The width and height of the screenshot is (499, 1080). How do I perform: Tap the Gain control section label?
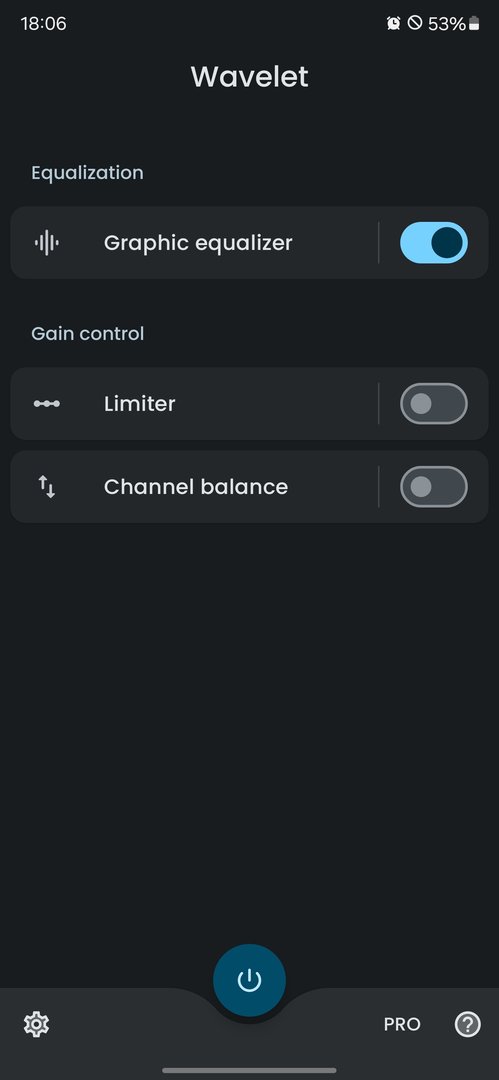click(88, 333)
